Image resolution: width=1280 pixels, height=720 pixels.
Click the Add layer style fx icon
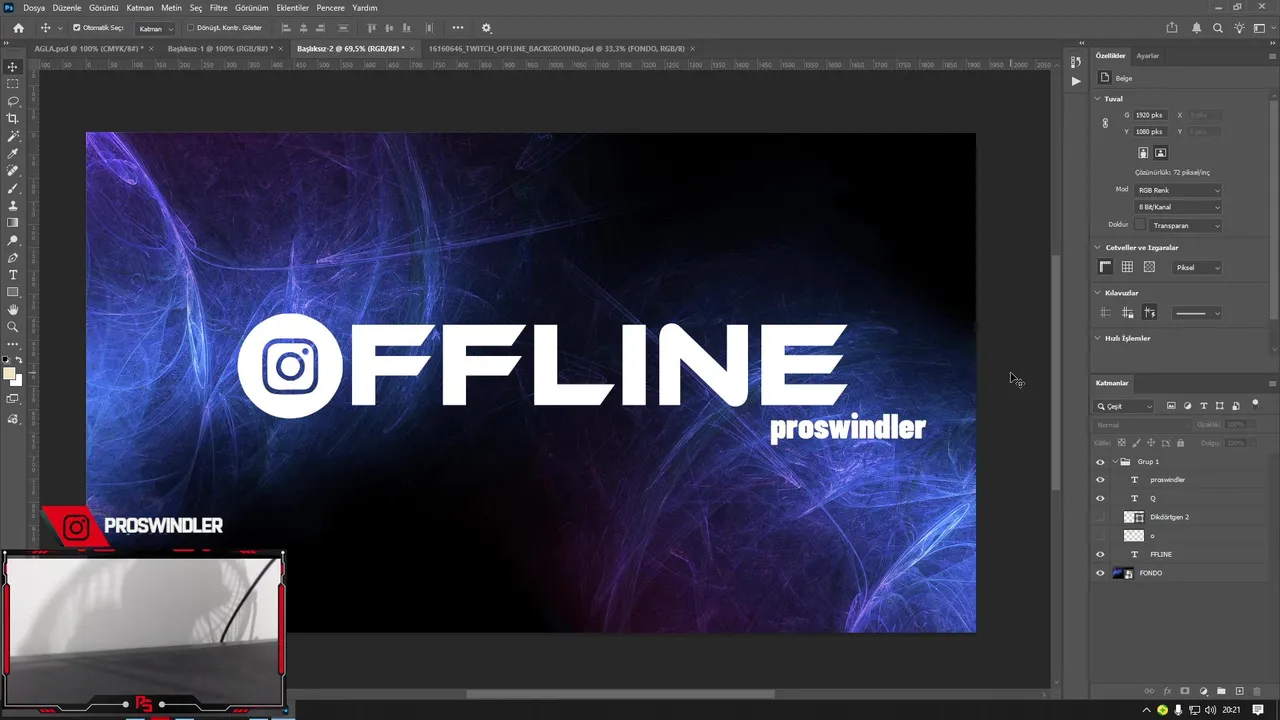click(1167, 691)
